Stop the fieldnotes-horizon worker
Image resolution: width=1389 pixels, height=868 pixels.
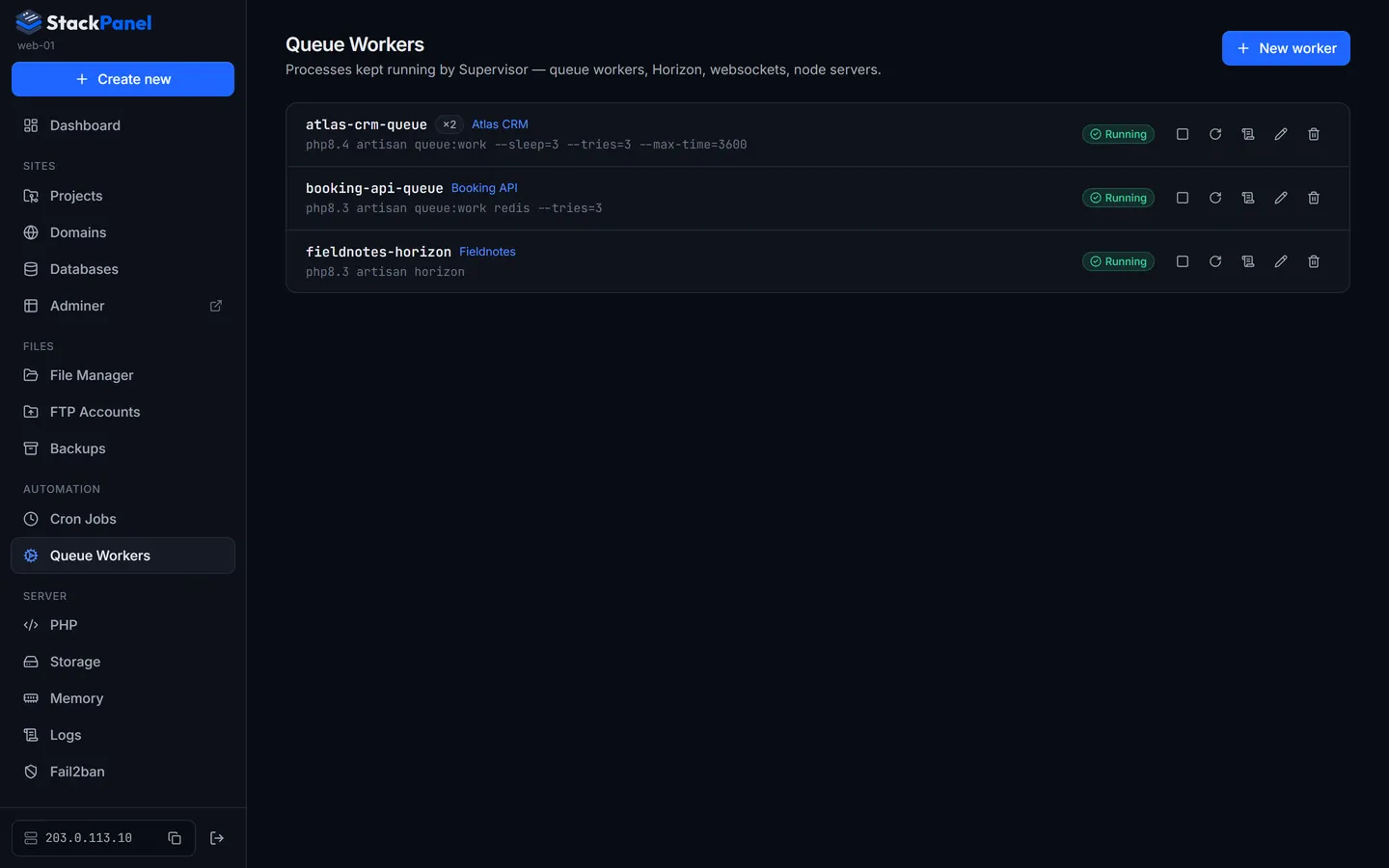click(1183, 261)
